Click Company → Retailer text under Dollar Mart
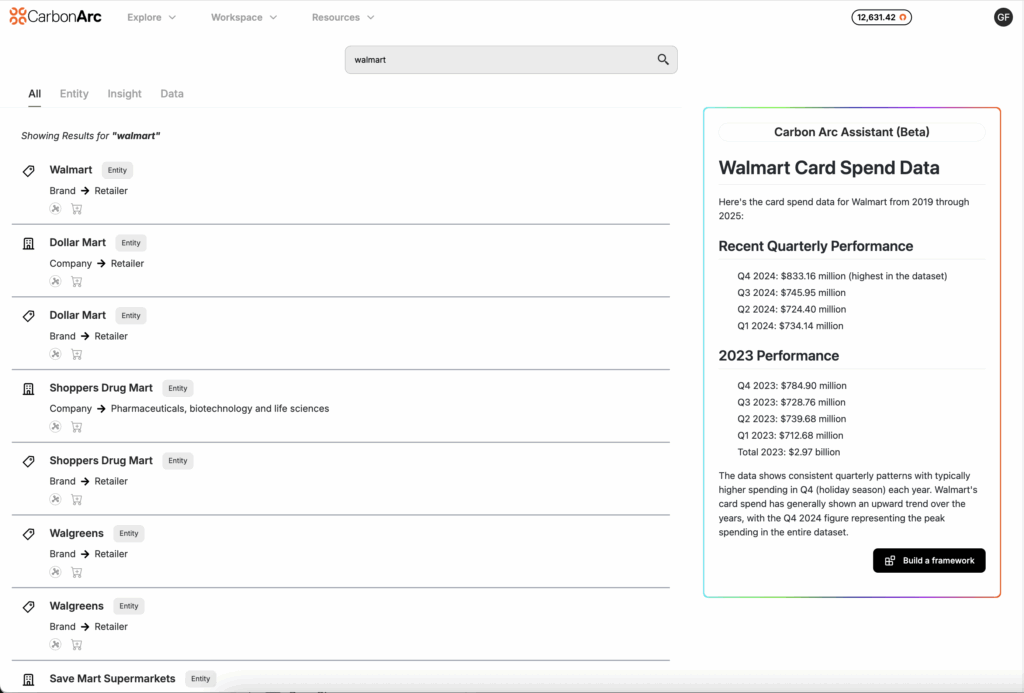This screenshot has height=693, width=1024. click(x=97, y=263)
